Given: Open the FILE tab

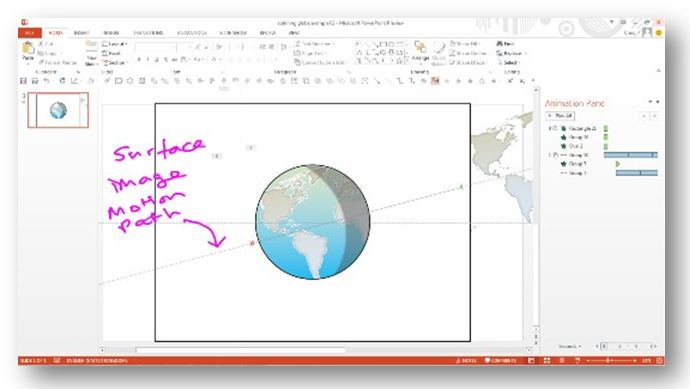Looking at the screenshot, I should (x=30, y=33).
